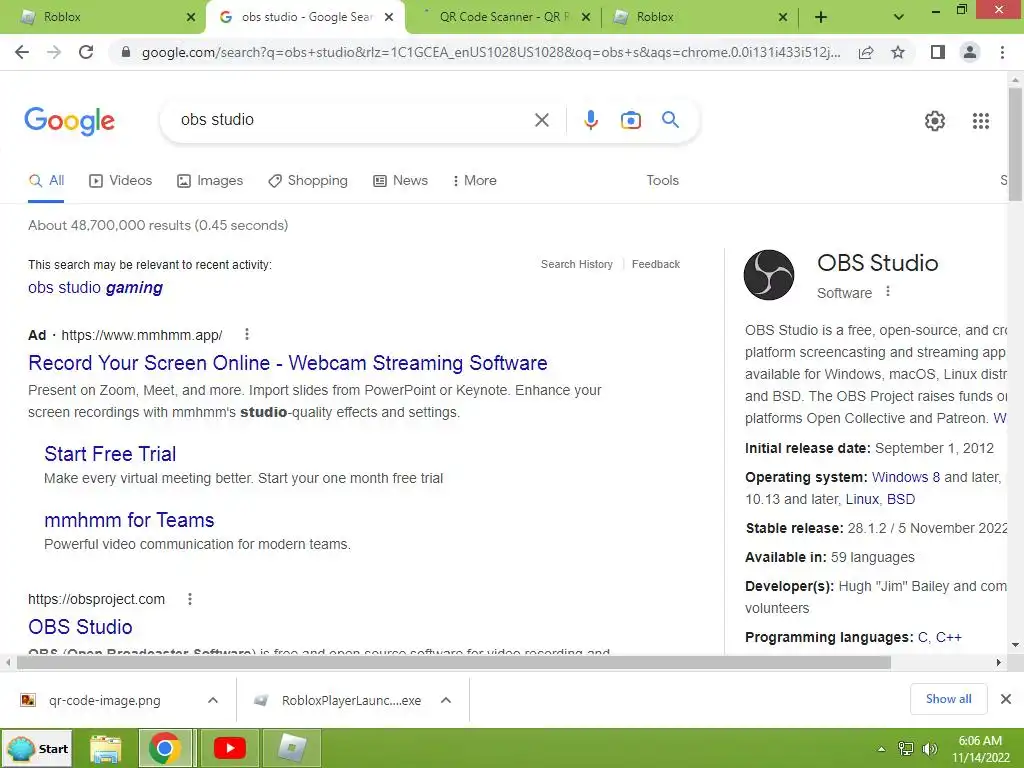Open the mmhmm for Teams link
The image size is (1024, 768).
pos(129,520)
